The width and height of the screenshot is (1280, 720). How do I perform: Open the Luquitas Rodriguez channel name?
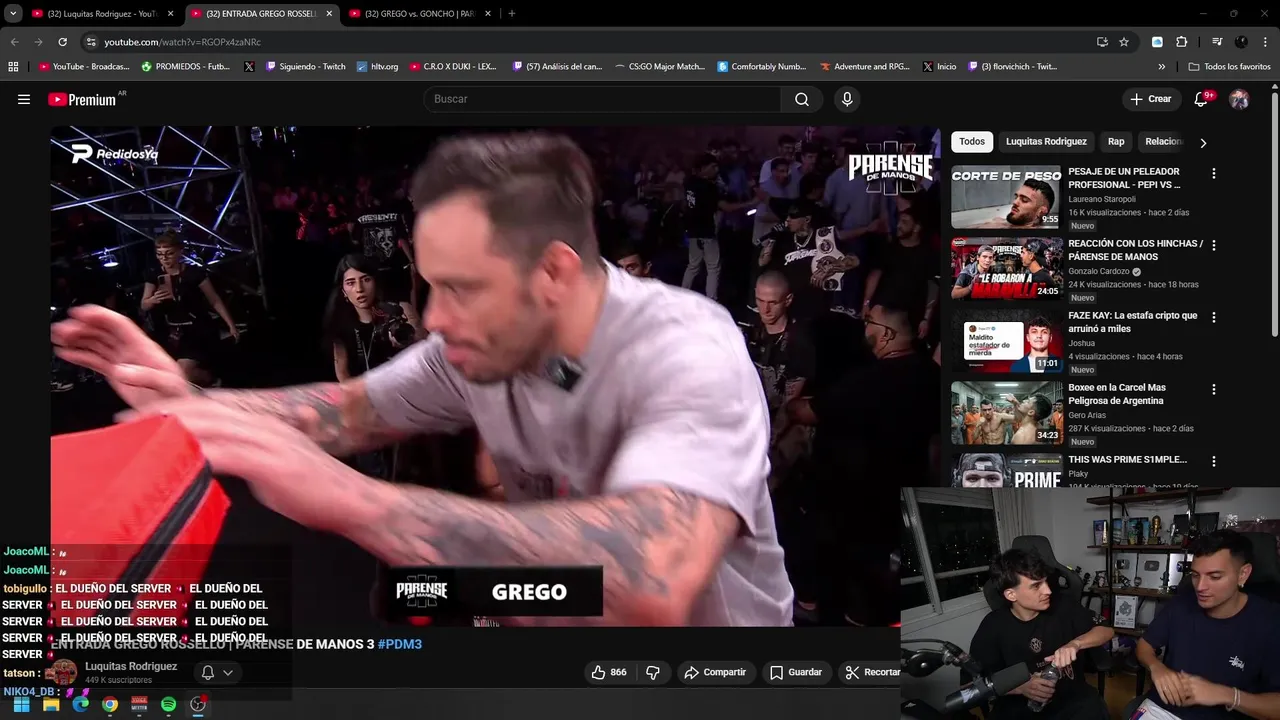(131, 666)
